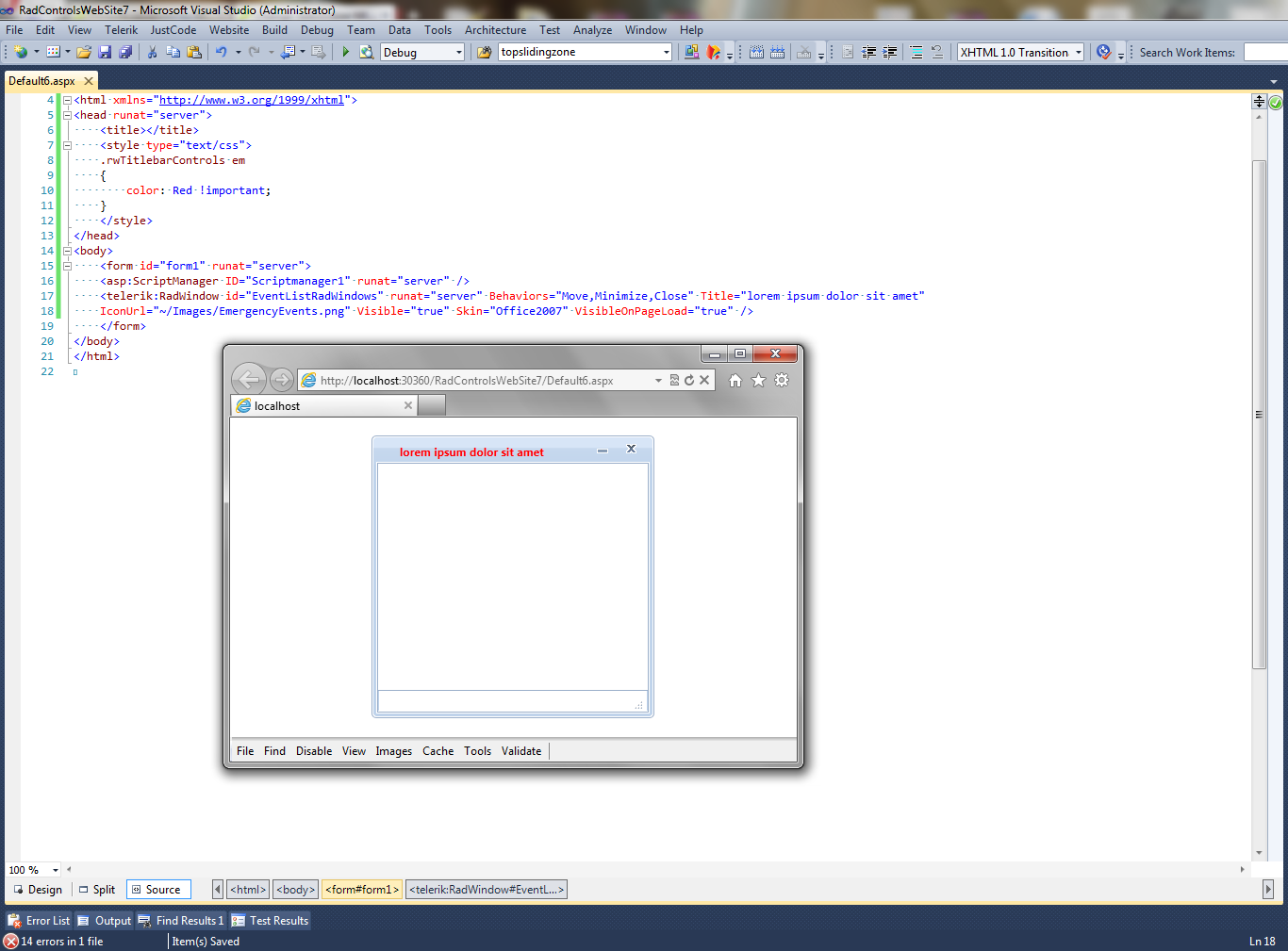Click the Redo icon in the toolbar
This screenshot has height=951, width=1288.
pos(254,52)
